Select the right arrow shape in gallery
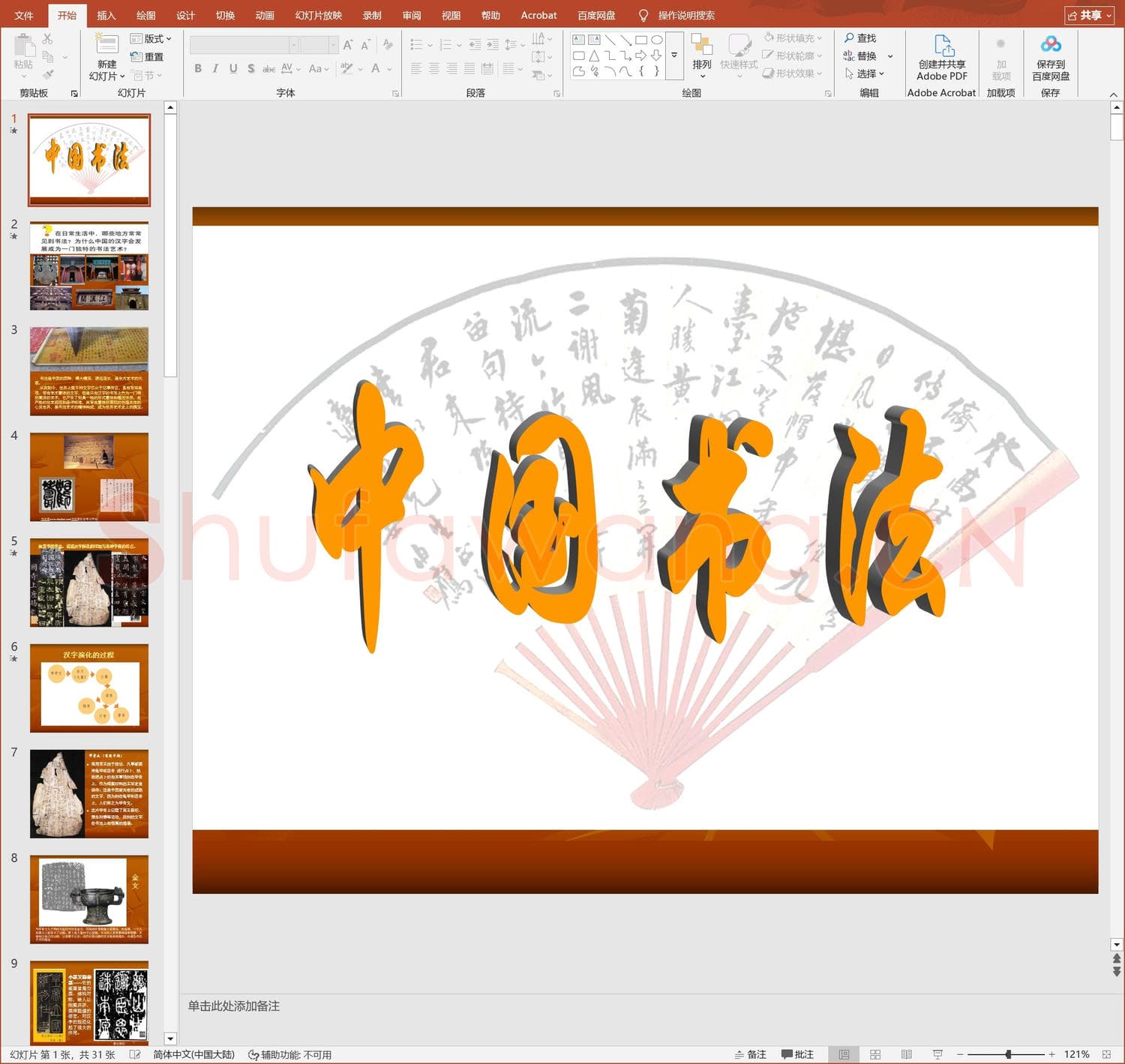This screenshot has width=1125, height=1064. 640,55
